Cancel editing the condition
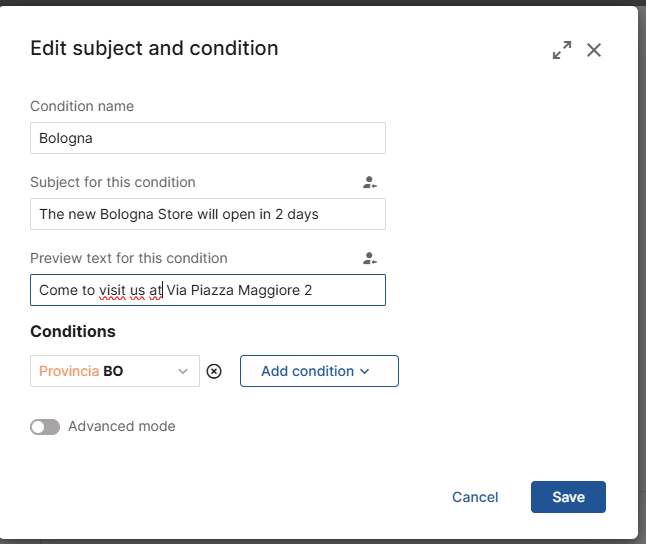 [x=475, y=497]
